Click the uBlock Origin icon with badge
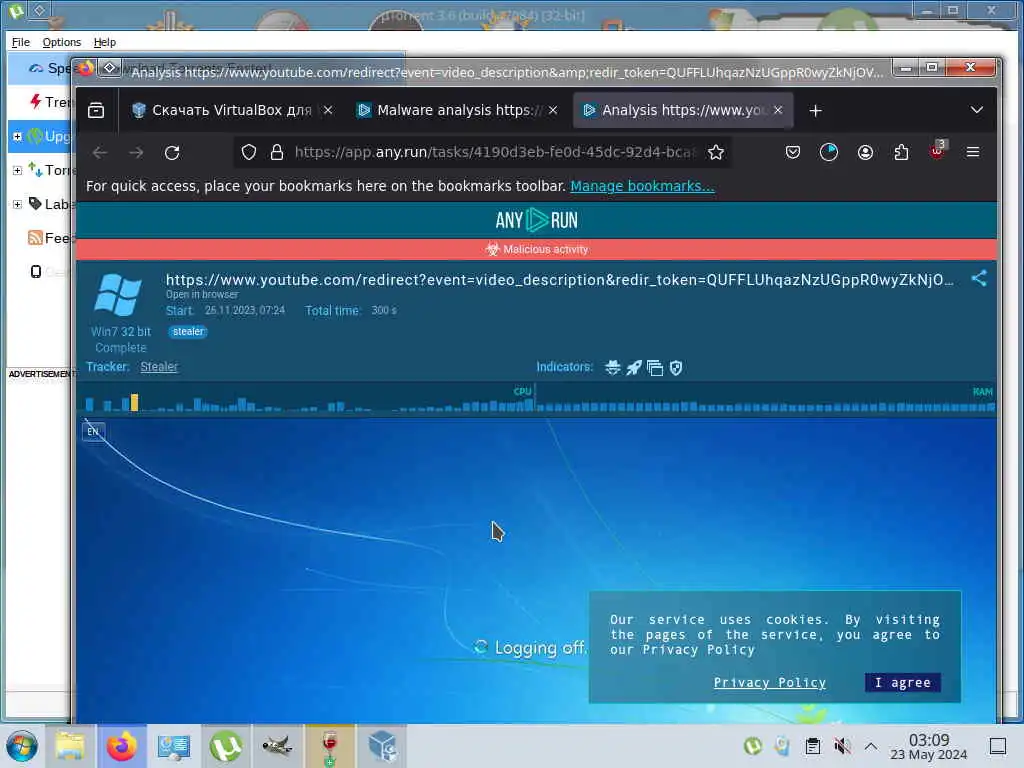This screenshot has width=1024, height=768. pyautogui.click(x=938, y=151)
